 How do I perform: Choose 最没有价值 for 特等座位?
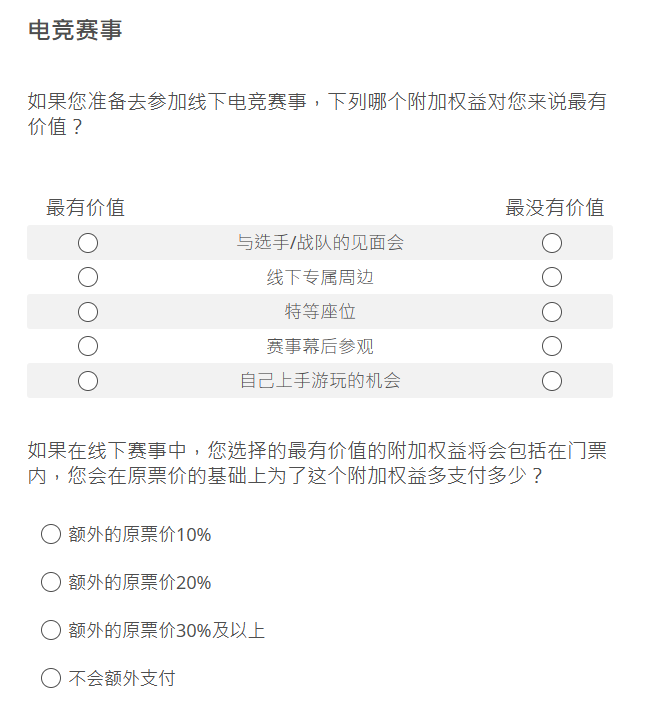coord(552,312)
